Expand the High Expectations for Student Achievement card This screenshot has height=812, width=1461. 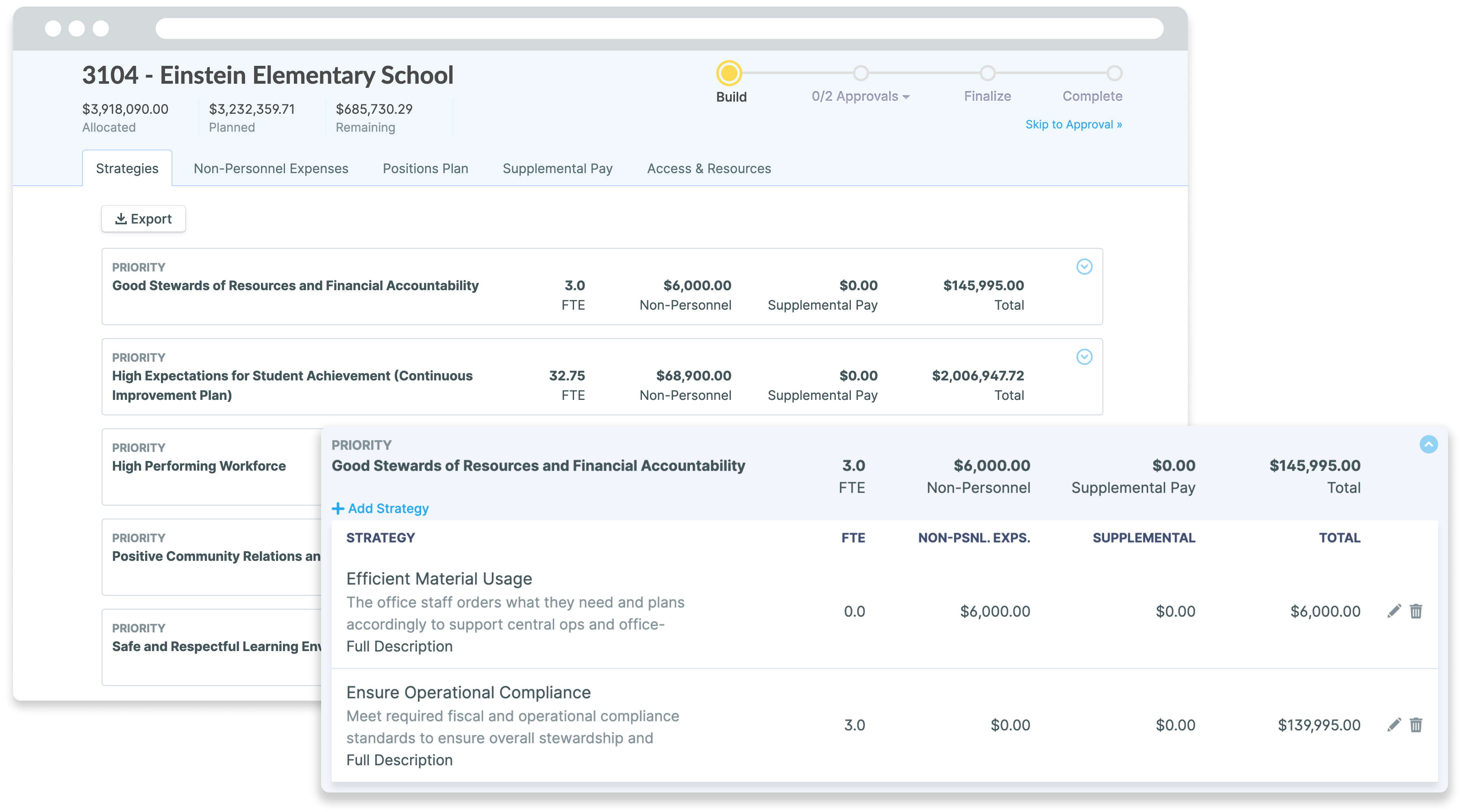pyautogui.click(x=1084, y=357)
